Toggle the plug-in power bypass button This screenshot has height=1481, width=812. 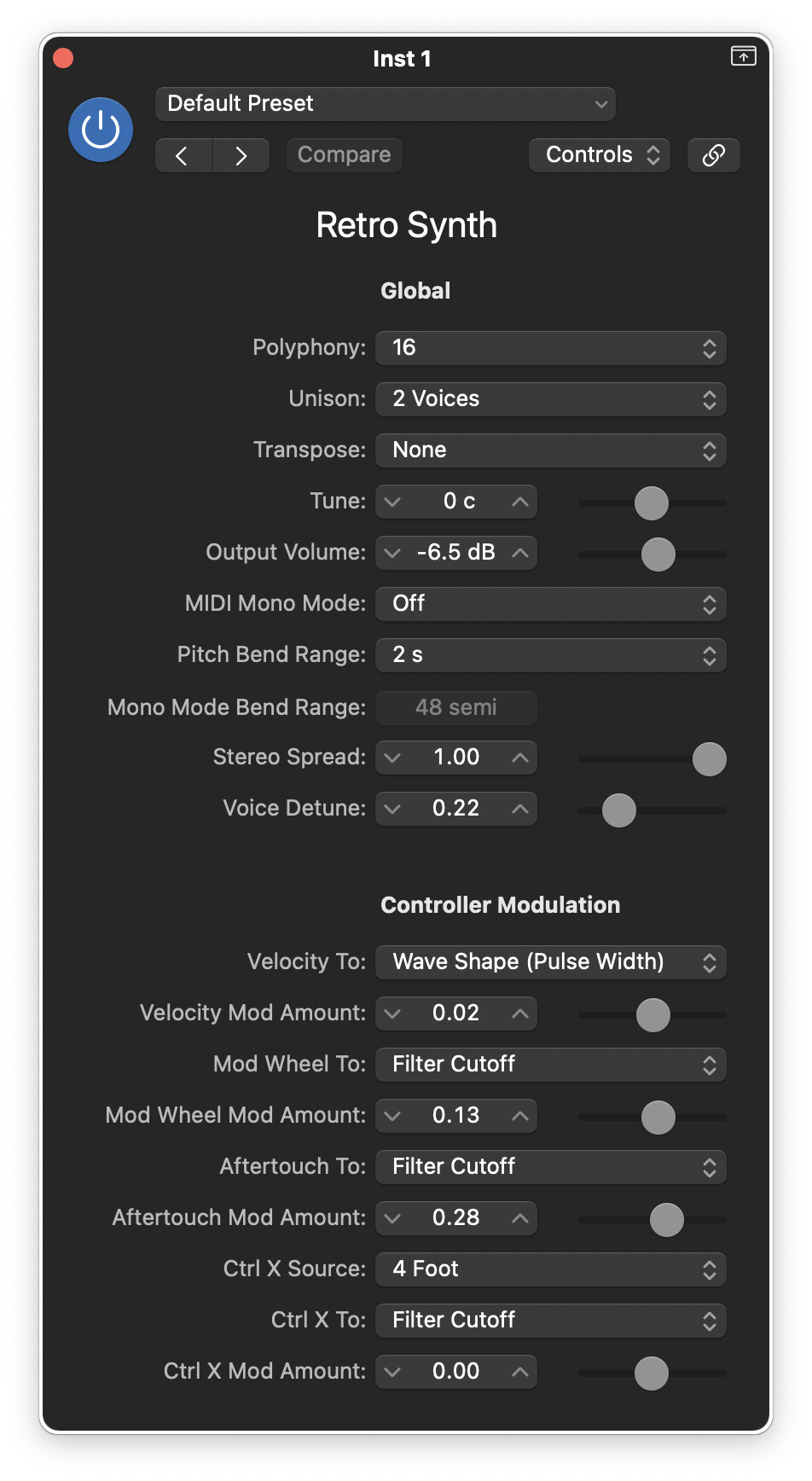pyautogui.click(x=101, y=130)
